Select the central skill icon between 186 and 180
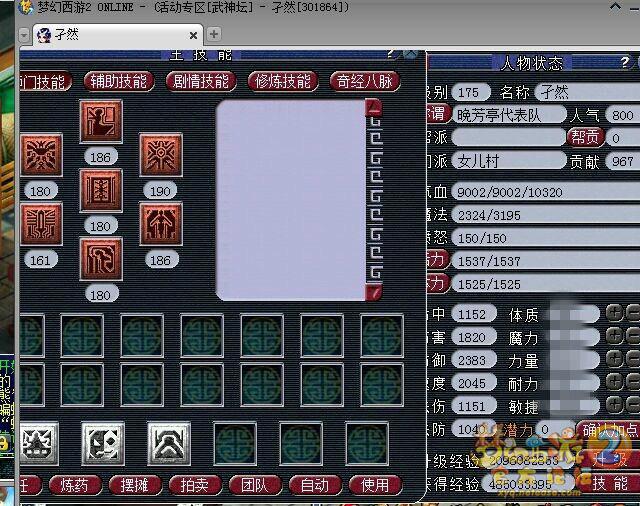640x506 pixels. pos(101,191)
